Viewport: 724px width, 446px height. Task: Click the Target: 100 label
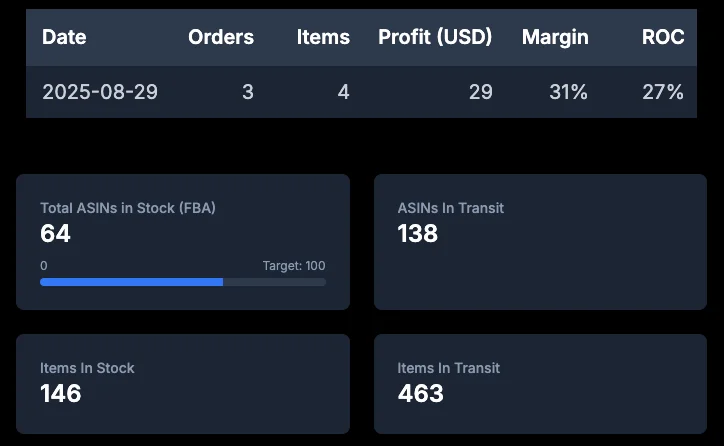pos(294,265)
